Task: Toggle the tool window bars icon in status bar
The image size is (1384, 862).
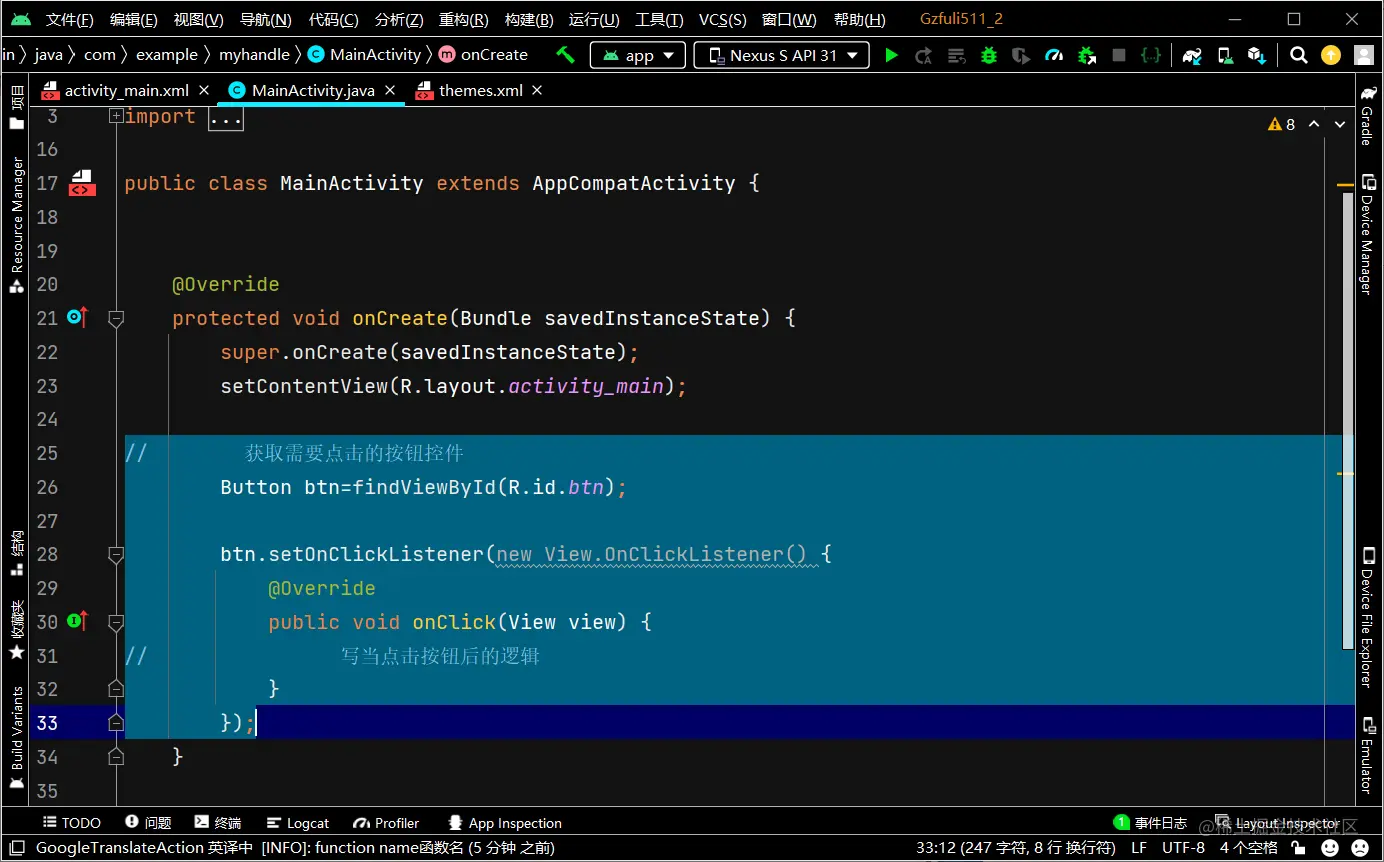Action: 14,847
